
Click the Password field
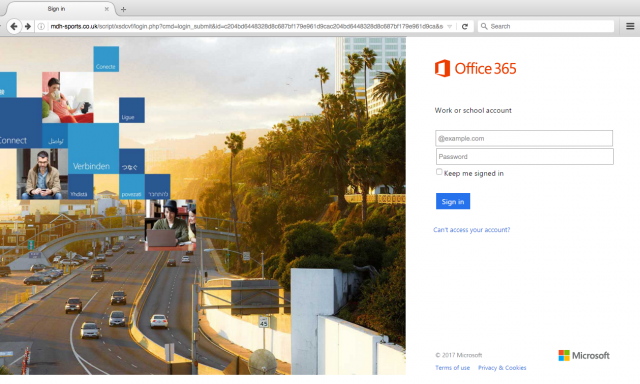(x=524, y=156)
